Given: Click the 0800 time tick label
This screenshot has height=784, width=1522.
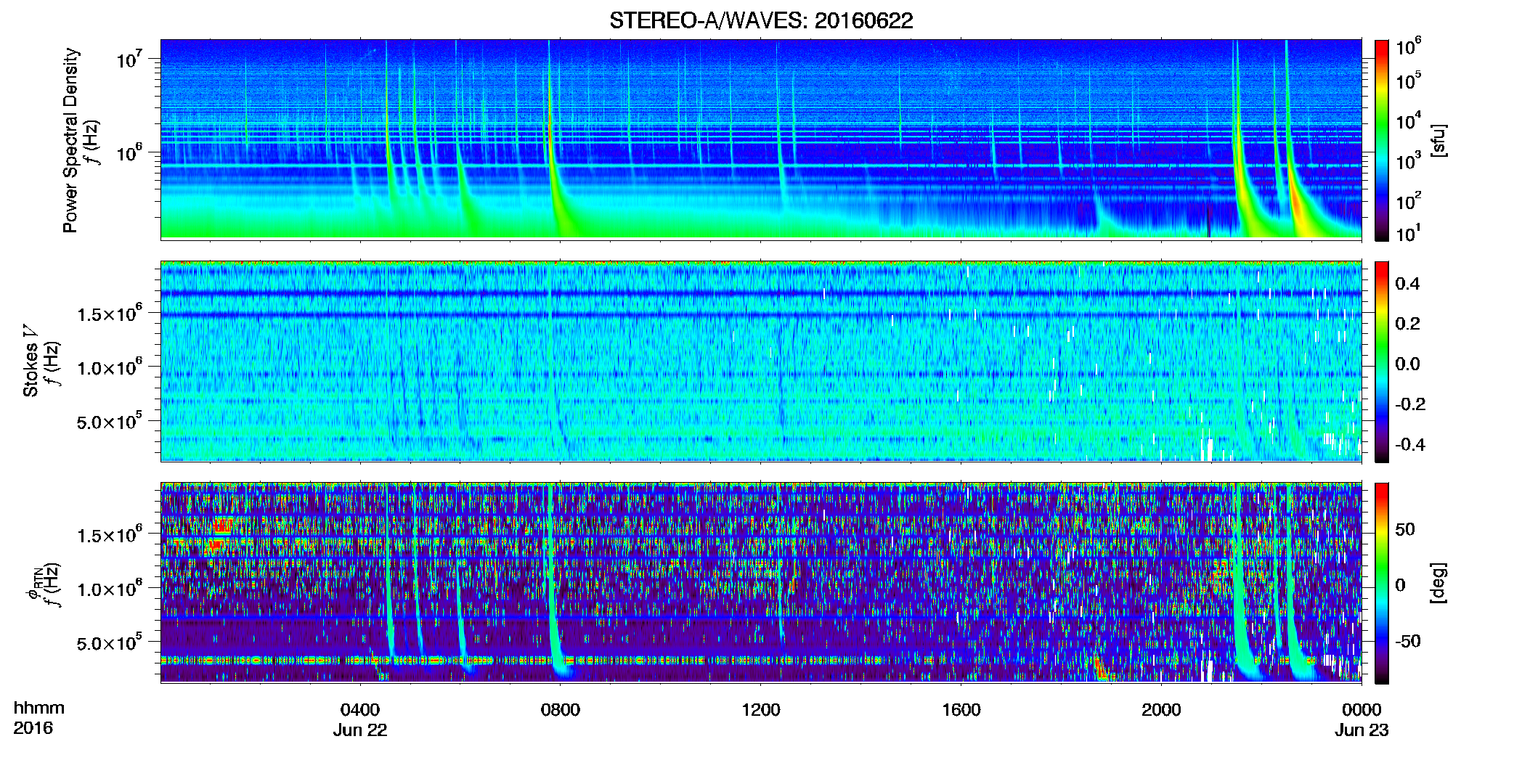Looking at the screenshot, I should pyautogui.click(x=561, y=709).
